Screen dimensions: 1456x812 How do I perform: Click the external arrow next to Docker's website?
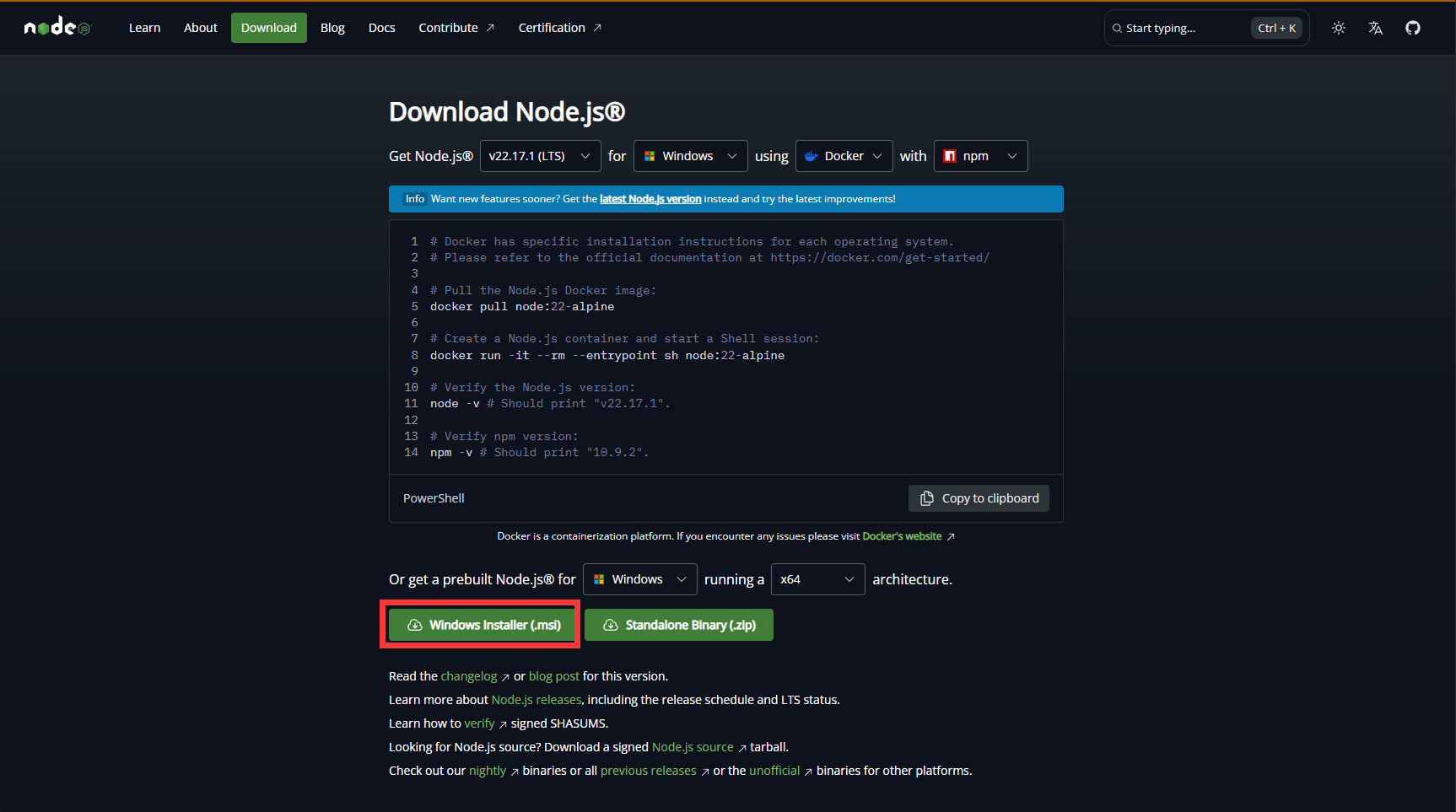pyautogui.click(x=951, y=537)
